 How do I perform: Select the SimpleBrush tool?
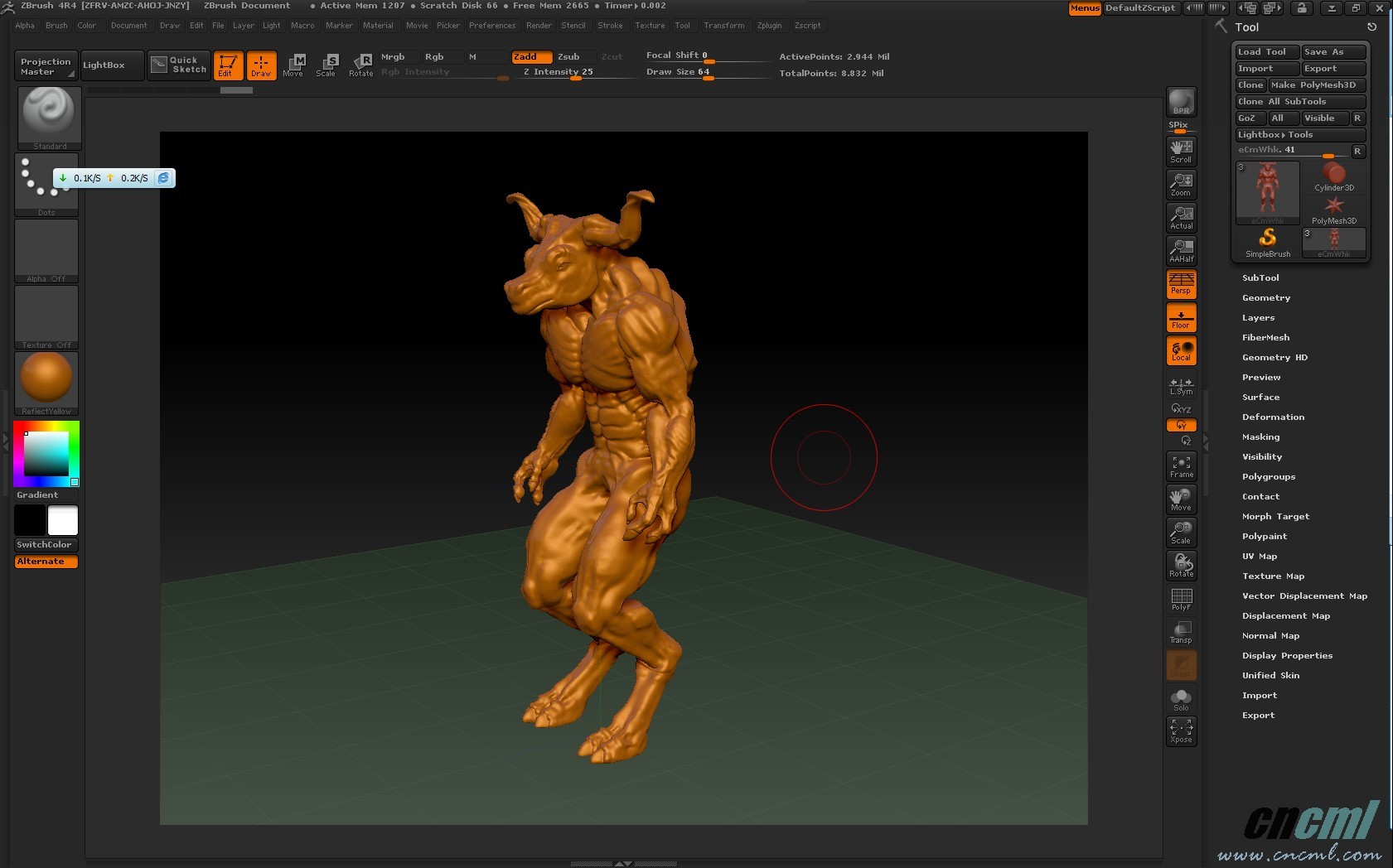point(1268,244)
